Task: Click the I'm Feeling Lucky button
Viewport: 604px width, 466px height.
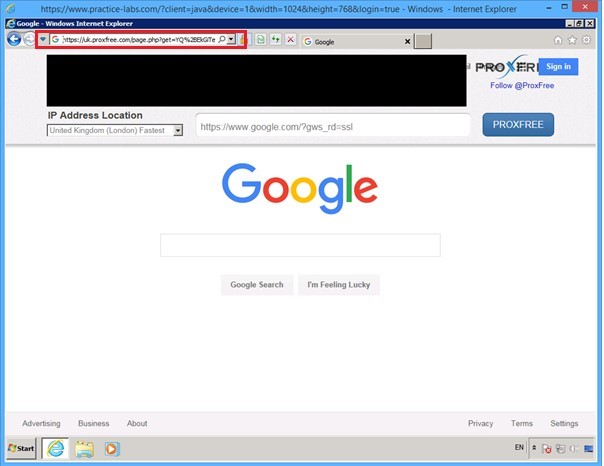Action: (339, 285)
